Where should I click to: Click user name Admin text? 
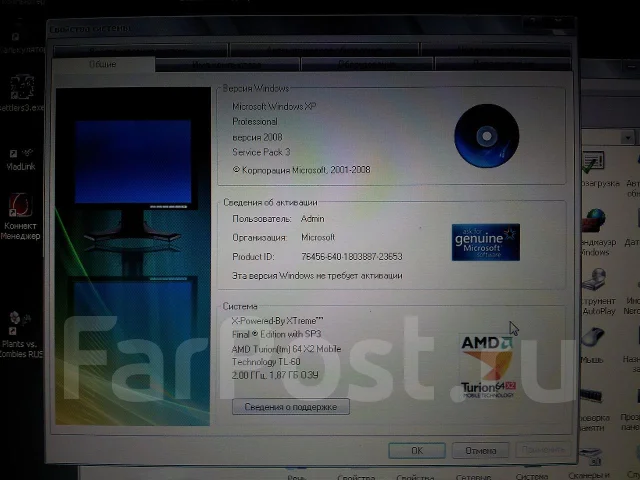313,219
